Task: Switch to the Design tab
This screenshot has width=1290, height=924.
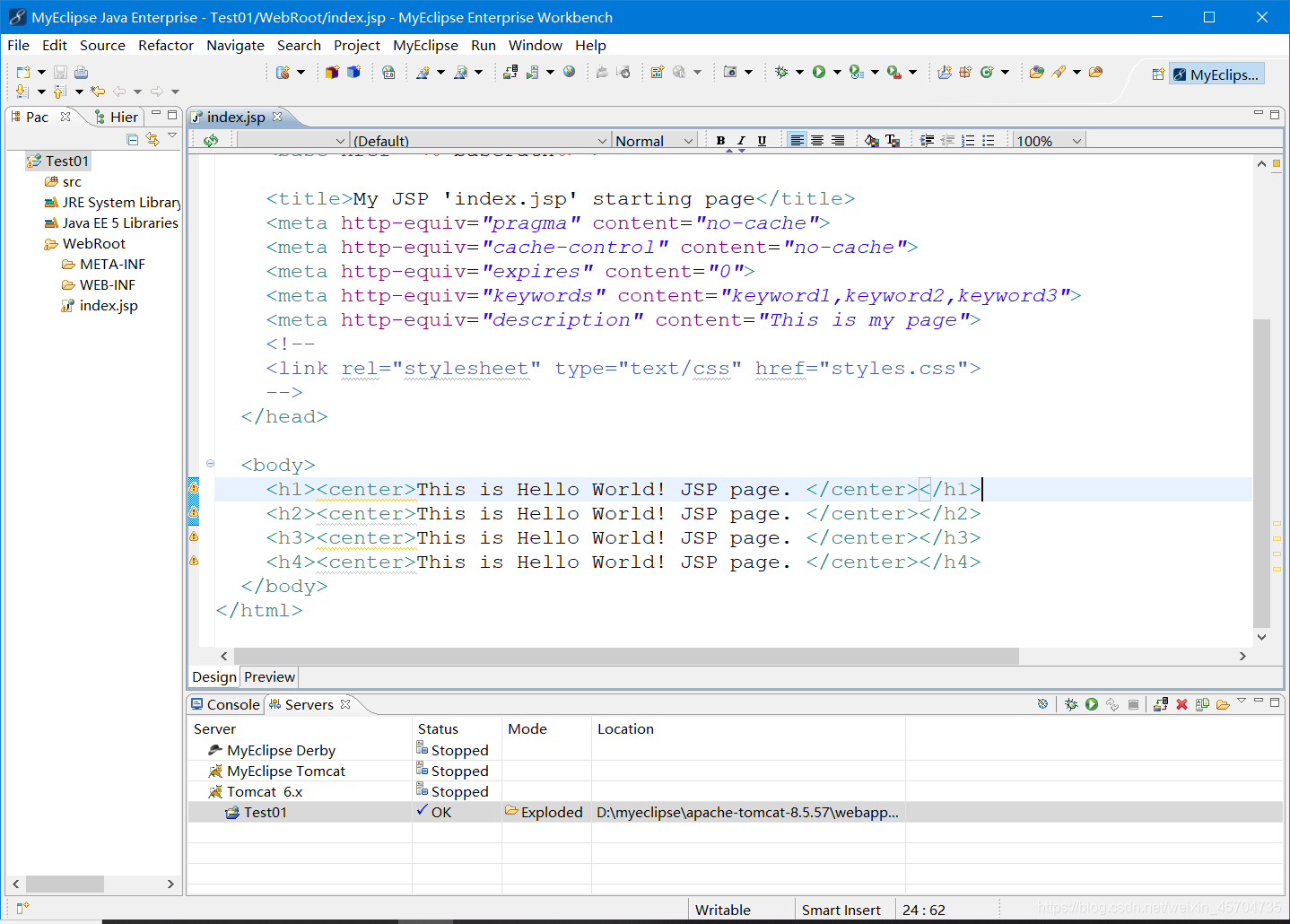Action: click(x=214, y=676)
